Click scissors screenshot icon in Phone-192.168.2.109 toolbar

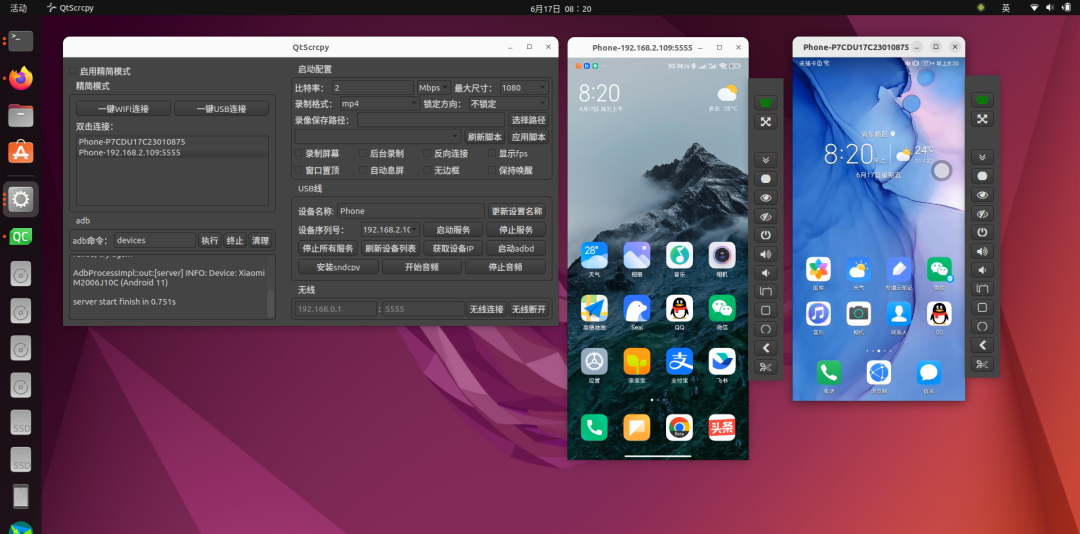coord(765,366)
